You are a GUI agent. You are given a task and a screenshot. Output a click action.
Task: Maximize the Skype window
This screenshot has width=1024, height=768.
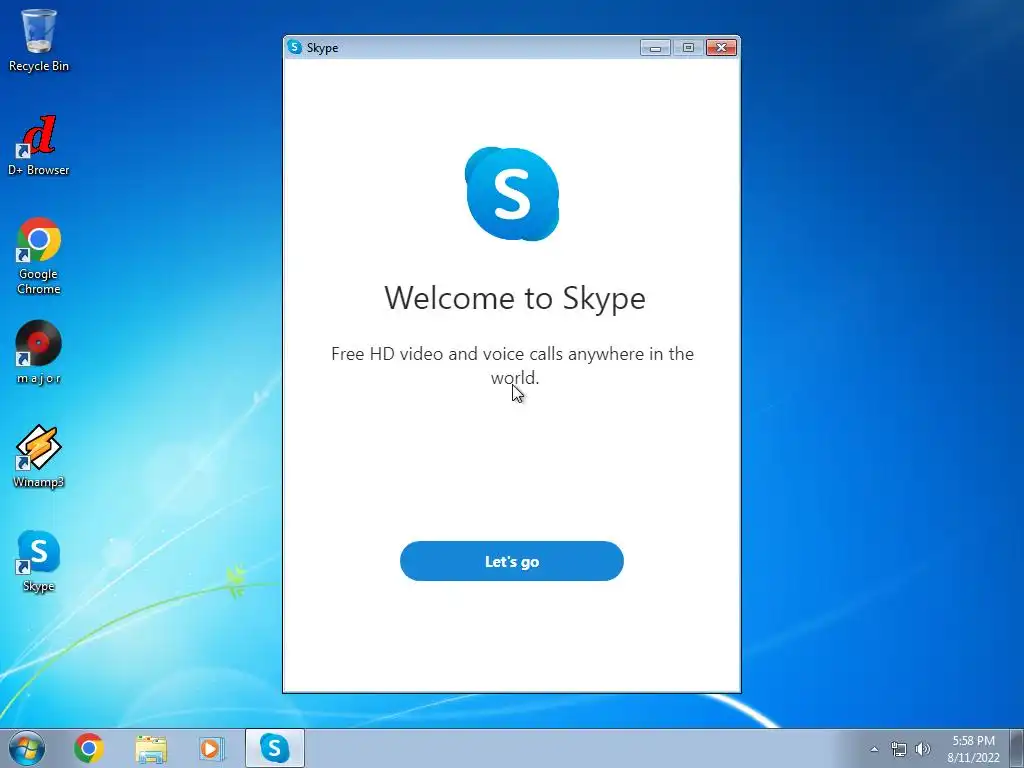click(x=688, y=48)
